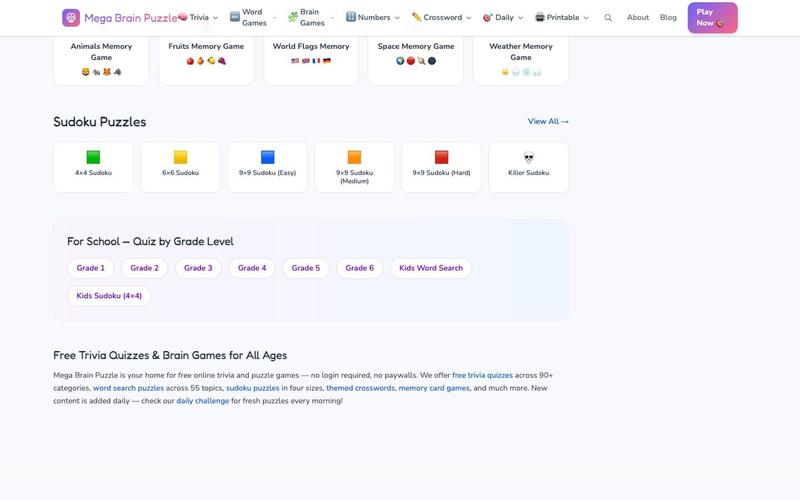Viewport: 800px width, 500px height.
Task: Follow the memory card games link
Action: [434, 388]
